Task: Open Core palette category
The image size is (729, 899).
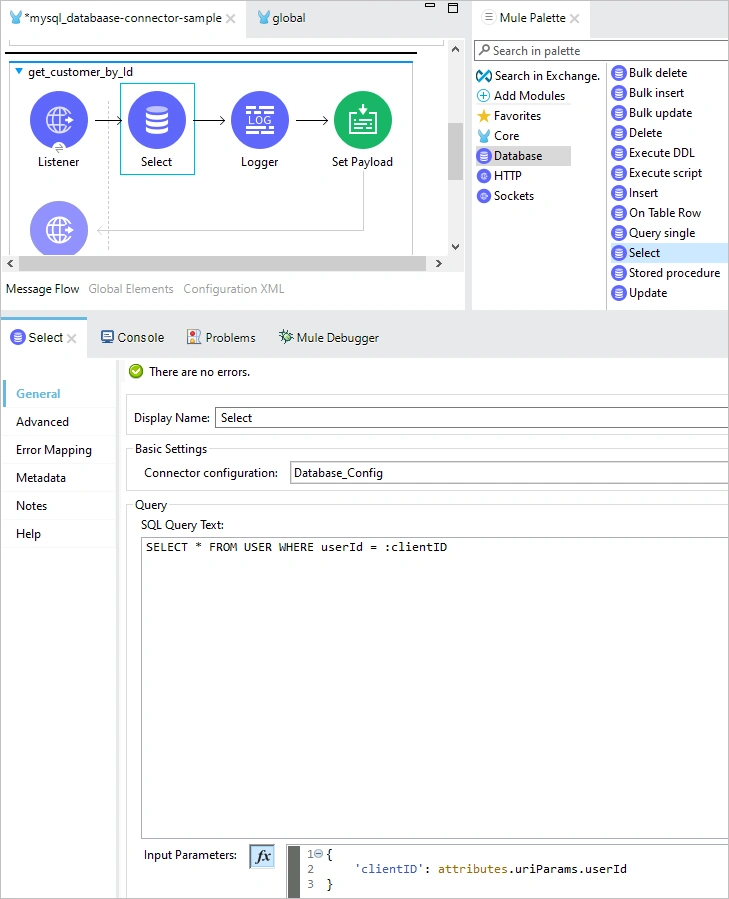Action: click(x=498, y=136)
